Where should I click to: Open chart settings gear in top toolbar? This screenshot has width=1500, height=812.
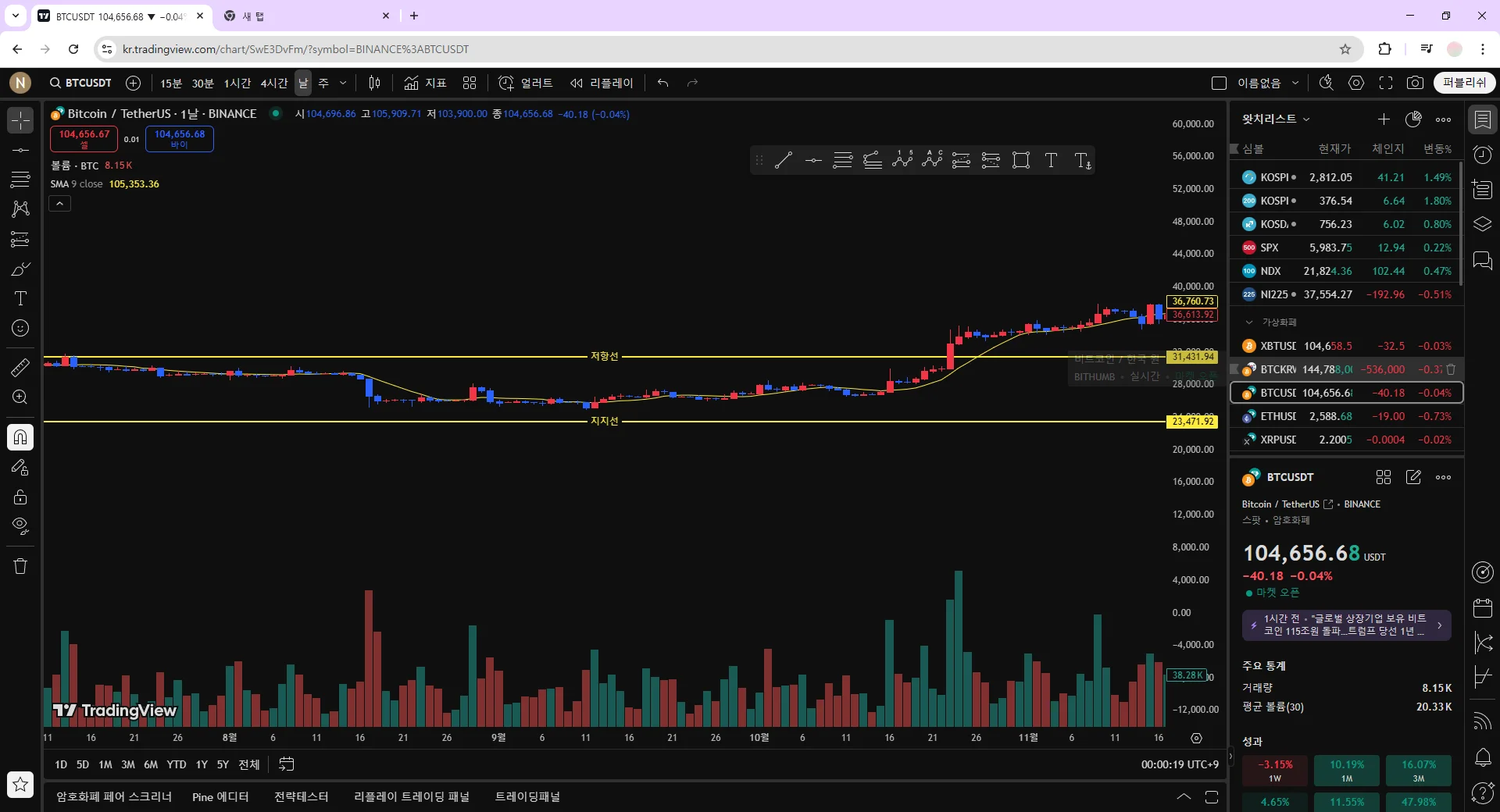click(x=1356, y=83)
